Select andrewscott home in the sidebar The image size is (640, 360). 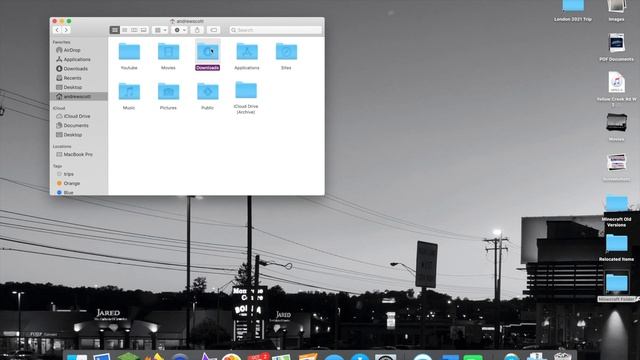point(79,96)
